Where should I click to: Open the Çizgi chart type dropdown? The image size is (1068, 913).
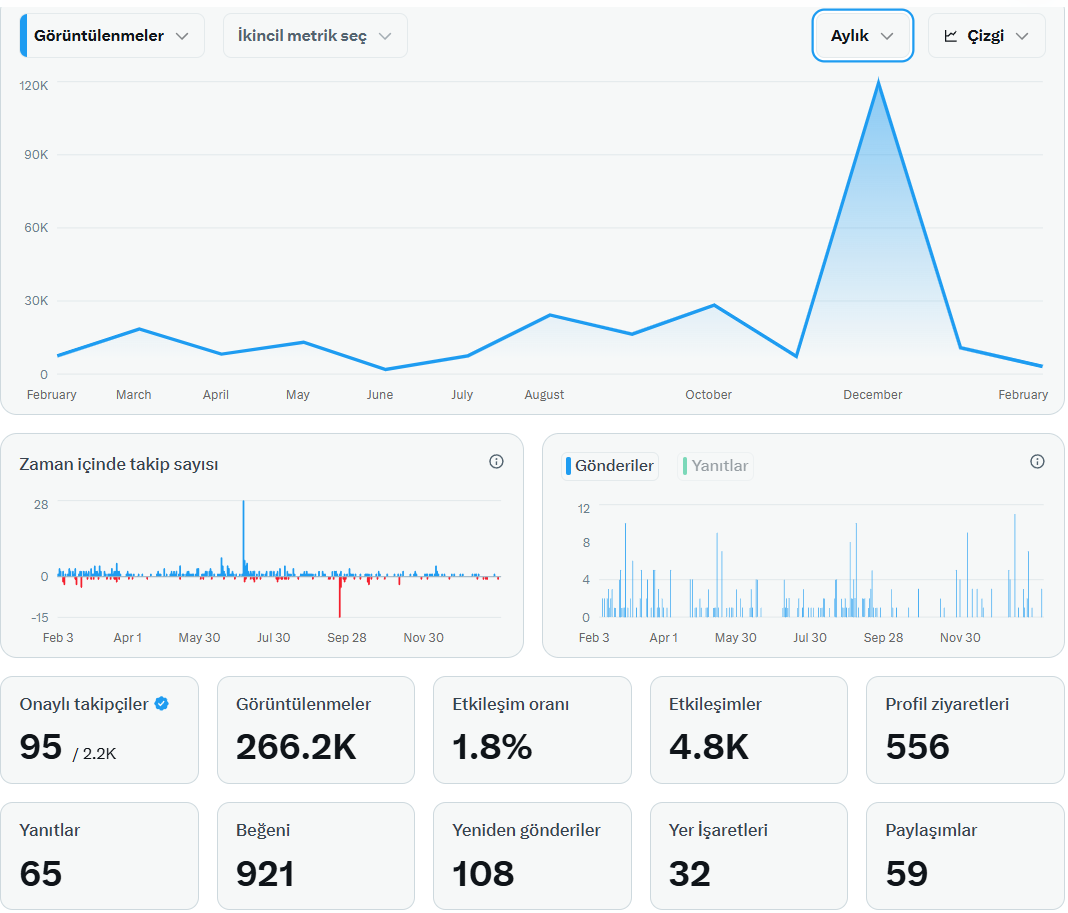[986, 35]
